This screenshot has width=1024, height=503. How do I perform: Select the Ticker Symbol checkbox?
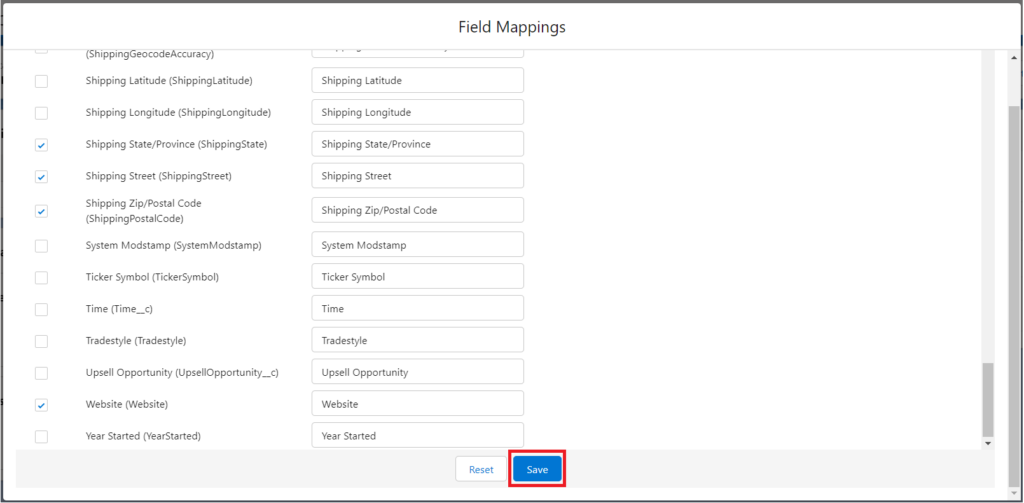pyautogui.click(x=41, y=277)
